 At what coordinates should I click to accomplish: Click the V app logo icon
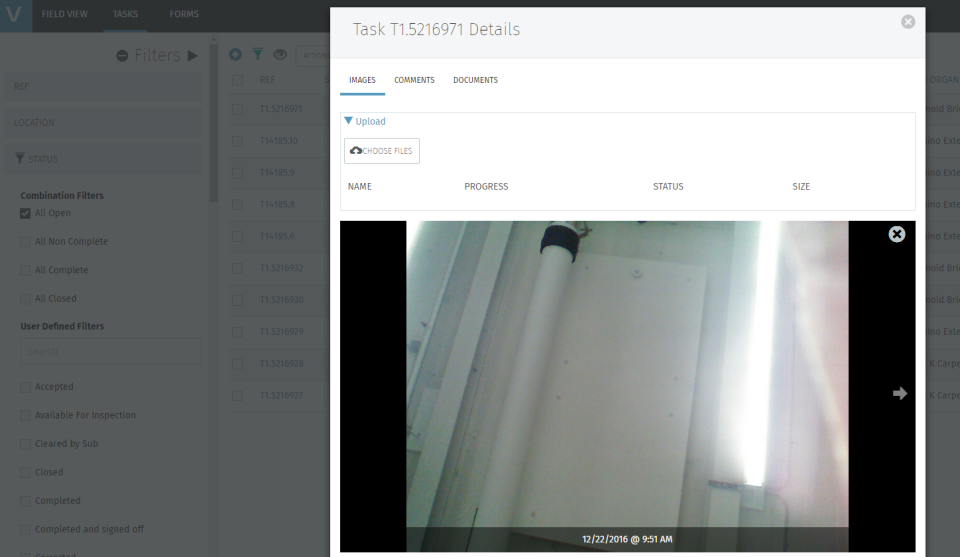(15, 15)
